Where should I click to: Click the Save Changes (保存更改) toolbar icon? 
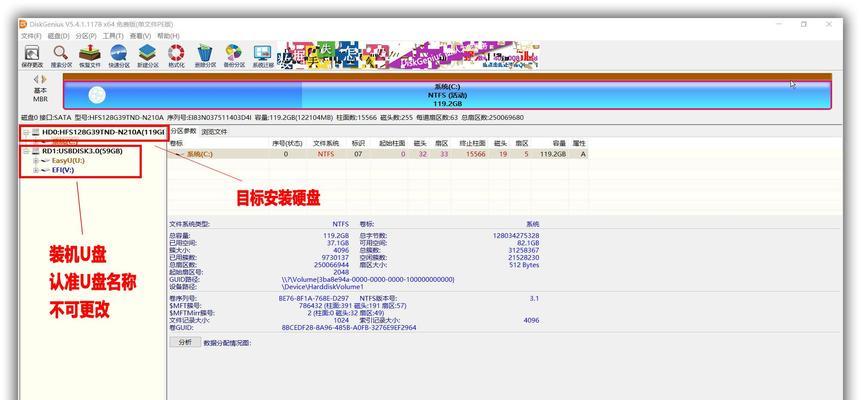pos(32,56)
